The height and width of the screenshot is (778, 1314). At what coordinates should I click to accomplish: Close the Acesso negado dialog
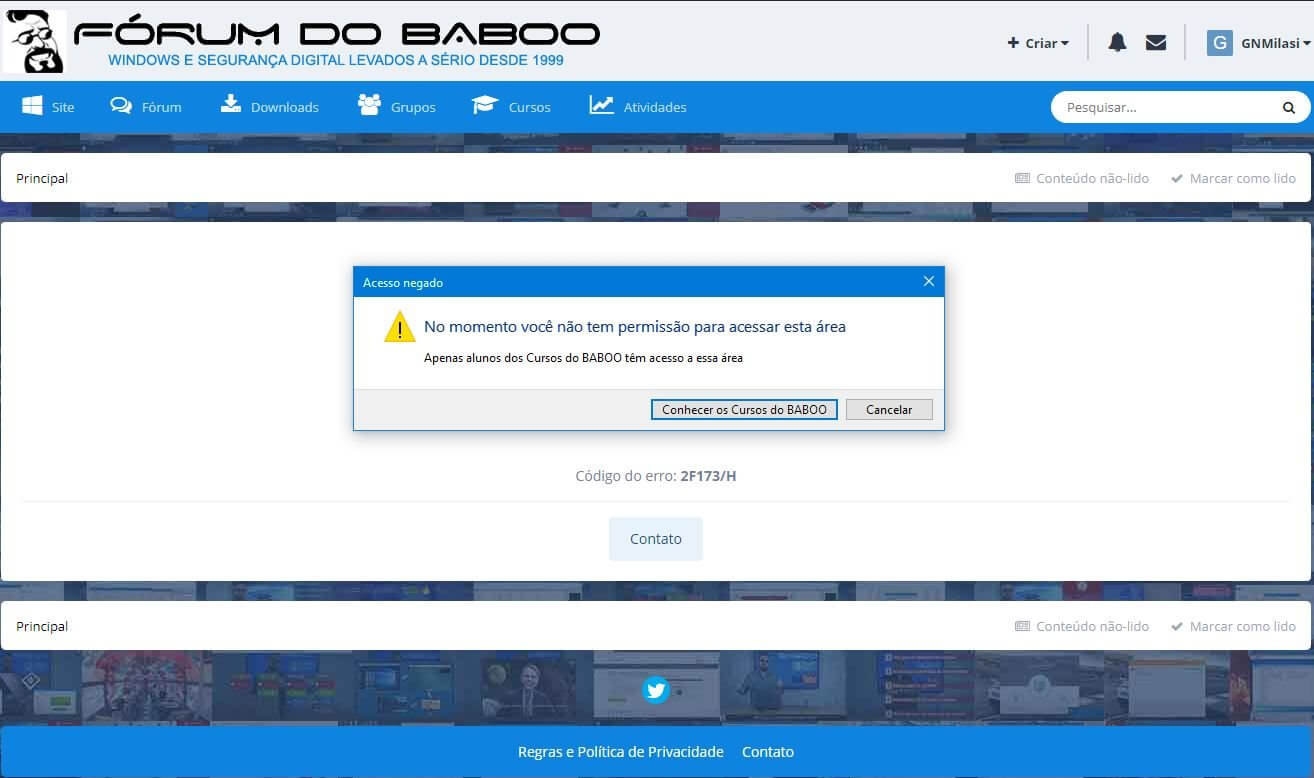[928, 282]
